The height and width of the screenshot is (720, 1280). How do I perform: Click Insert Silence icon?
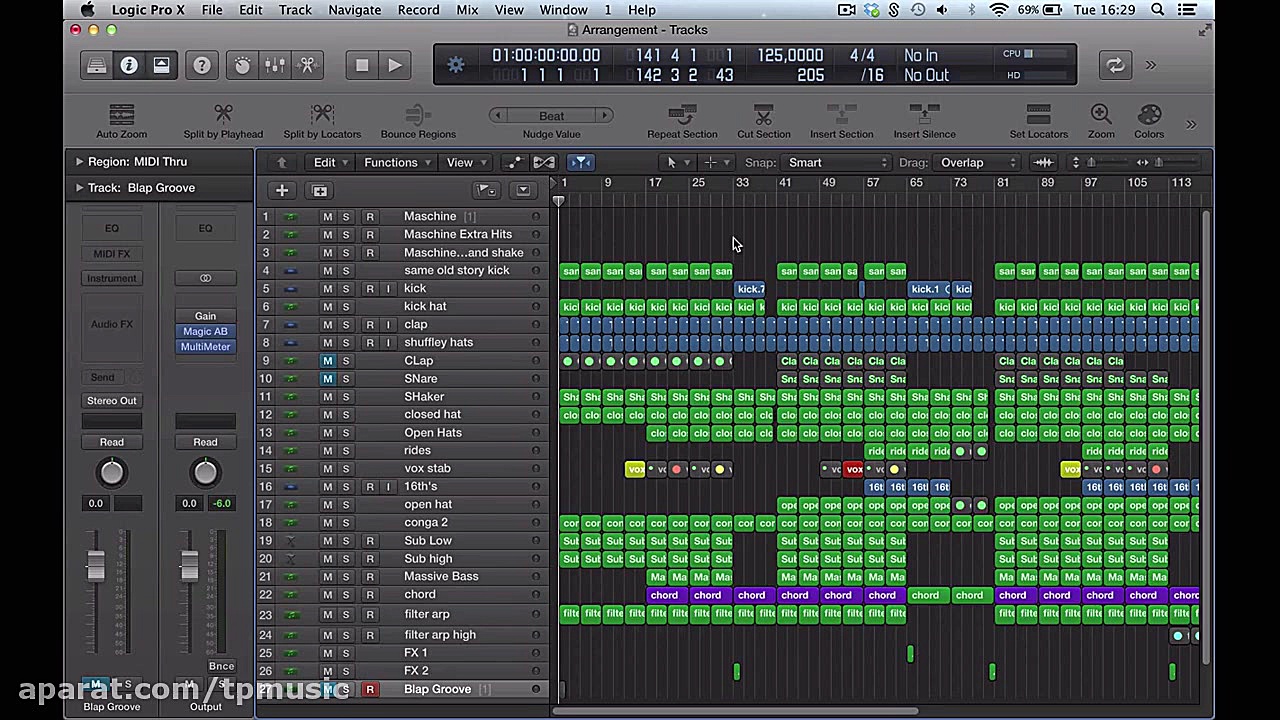(924, 122)
